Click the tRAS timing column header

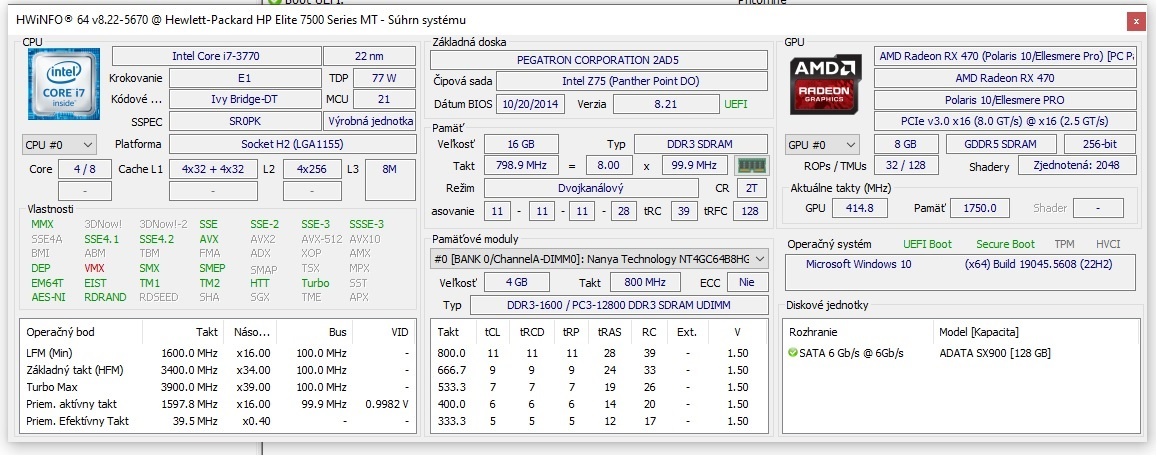click(x=609, y=332)
